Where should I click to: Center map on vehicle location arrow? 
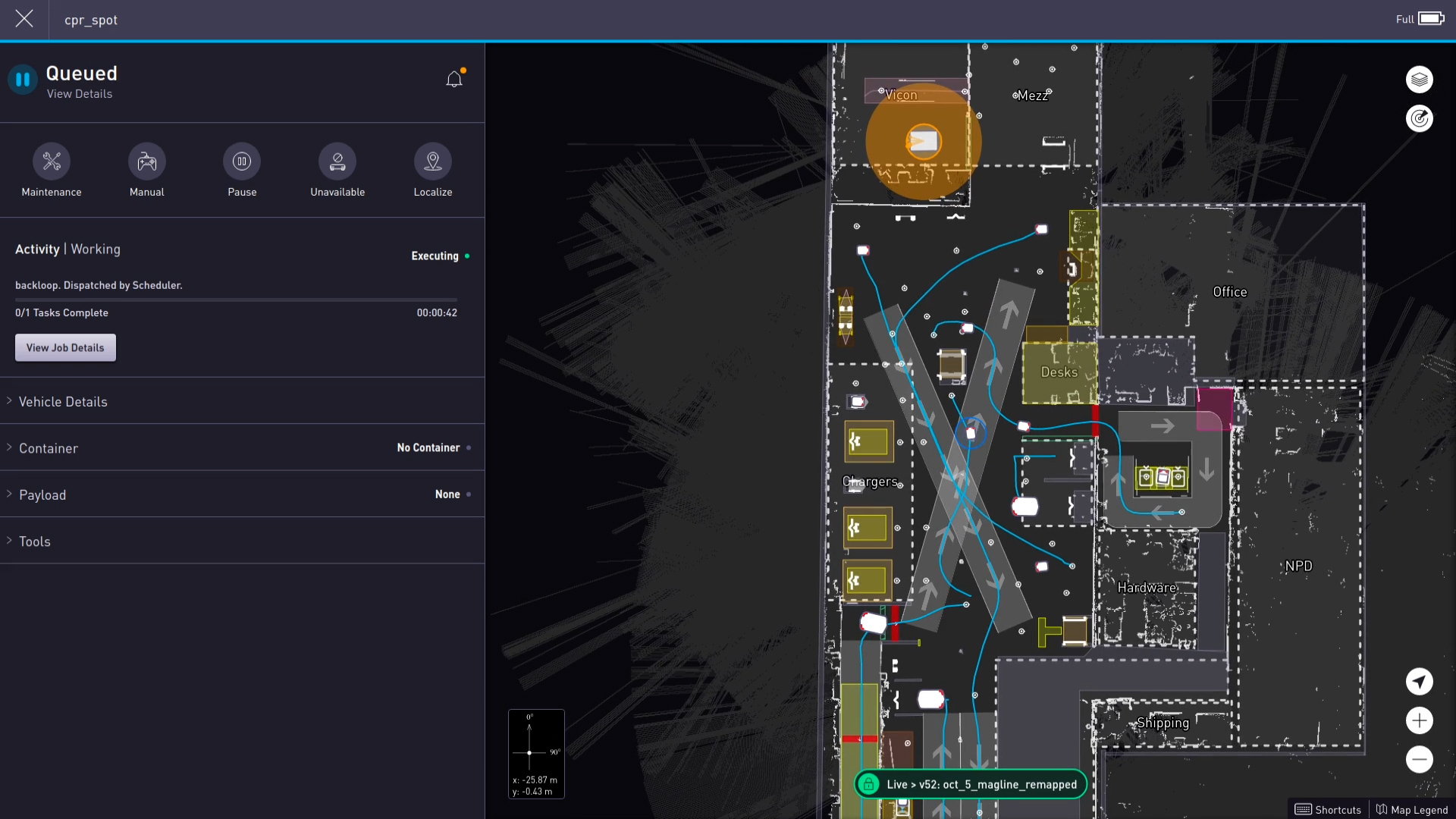(1419, 681)
